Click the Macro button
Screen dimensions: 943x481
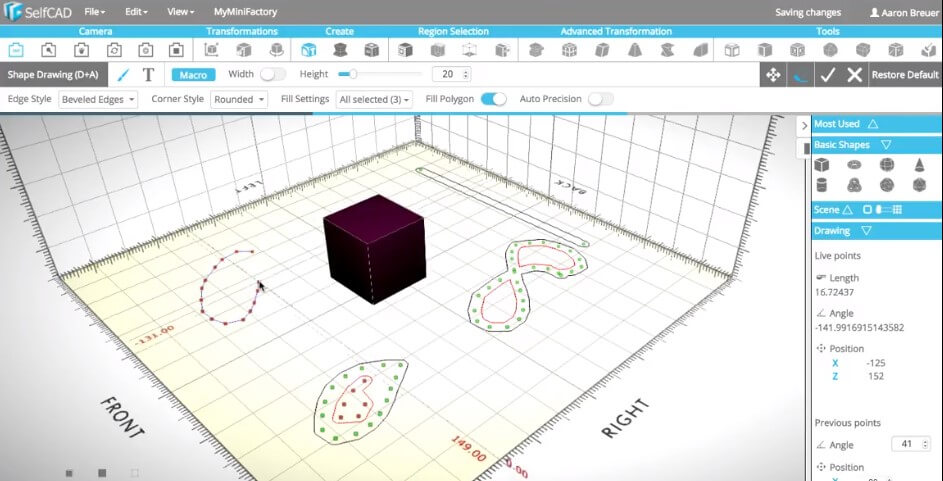[x=193, y=75]
